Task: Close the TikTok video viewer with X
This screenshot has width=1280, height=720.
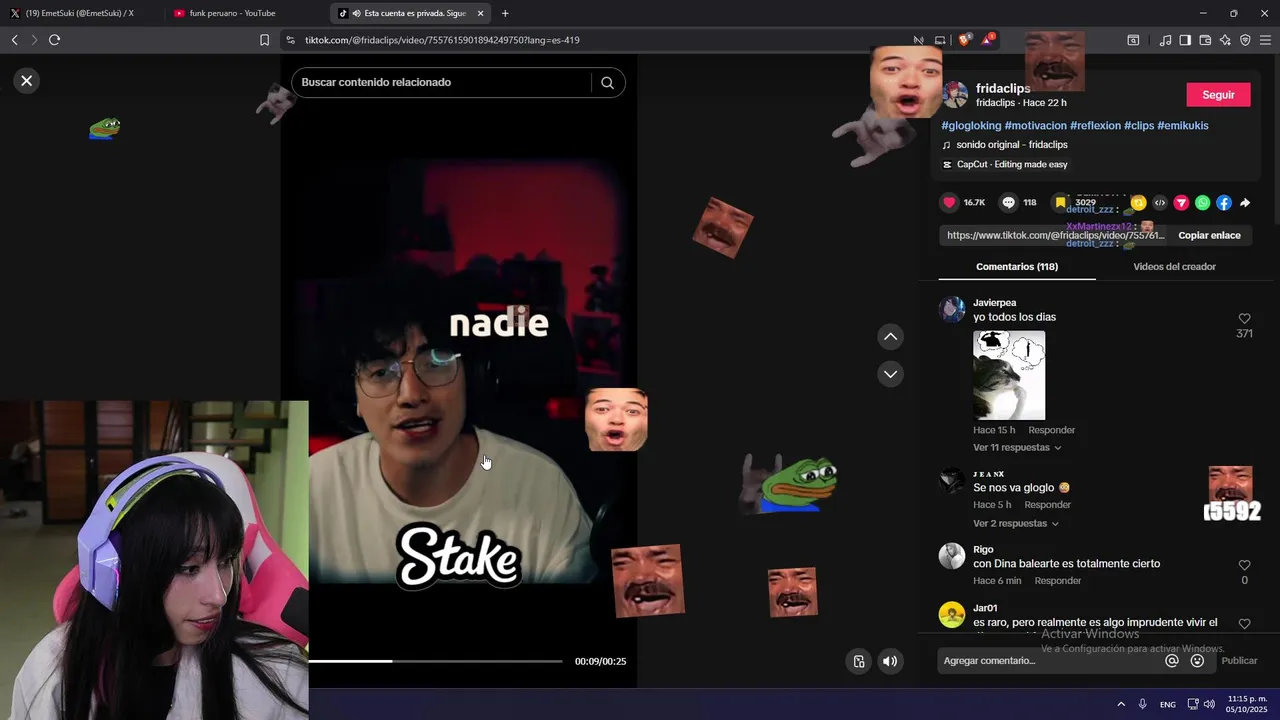Action: tap(27, 81)
